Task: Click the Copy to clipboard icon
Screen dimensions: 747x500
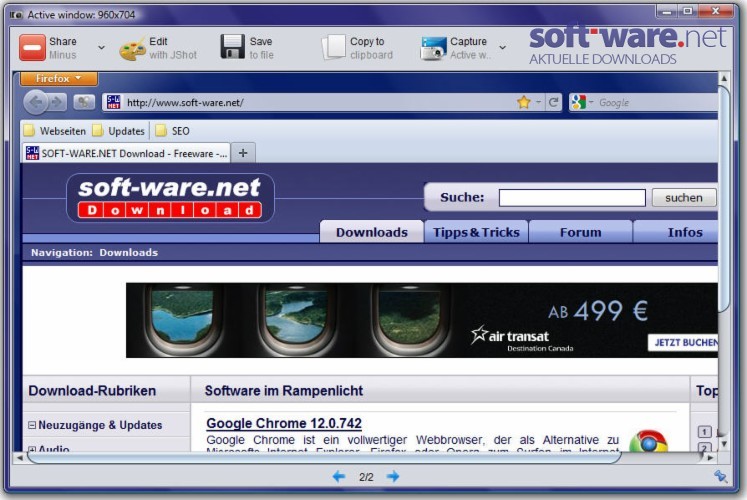Action: (x=333, y=48)
